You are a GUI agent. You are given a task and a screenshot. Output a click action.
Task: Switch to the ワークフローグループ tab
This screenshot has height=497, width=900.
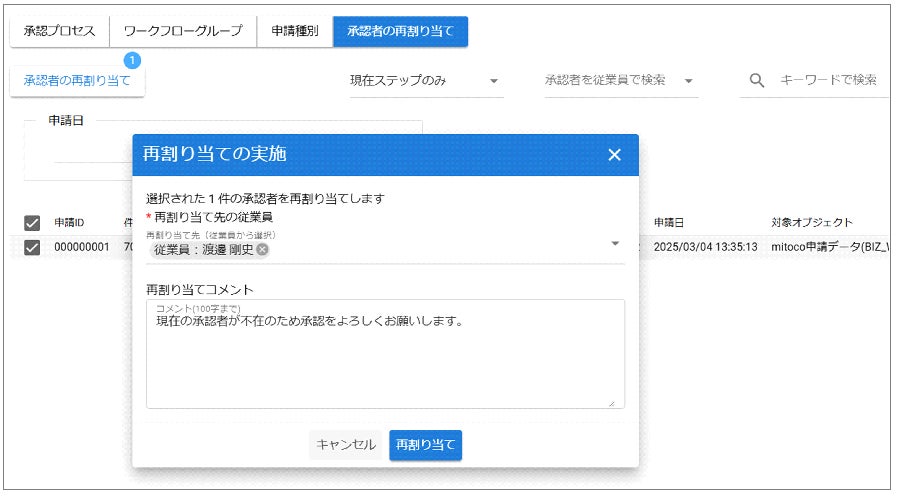click(x=183, y=31)
